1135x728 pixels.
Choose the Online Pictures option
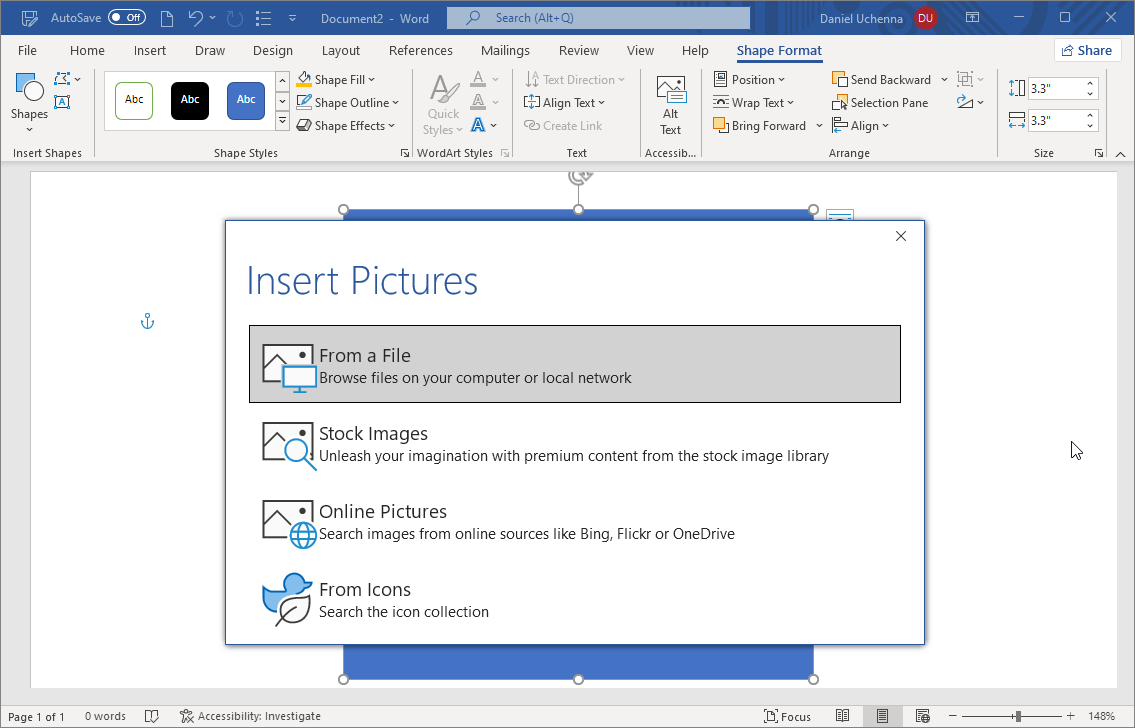(x=574, y=520)
